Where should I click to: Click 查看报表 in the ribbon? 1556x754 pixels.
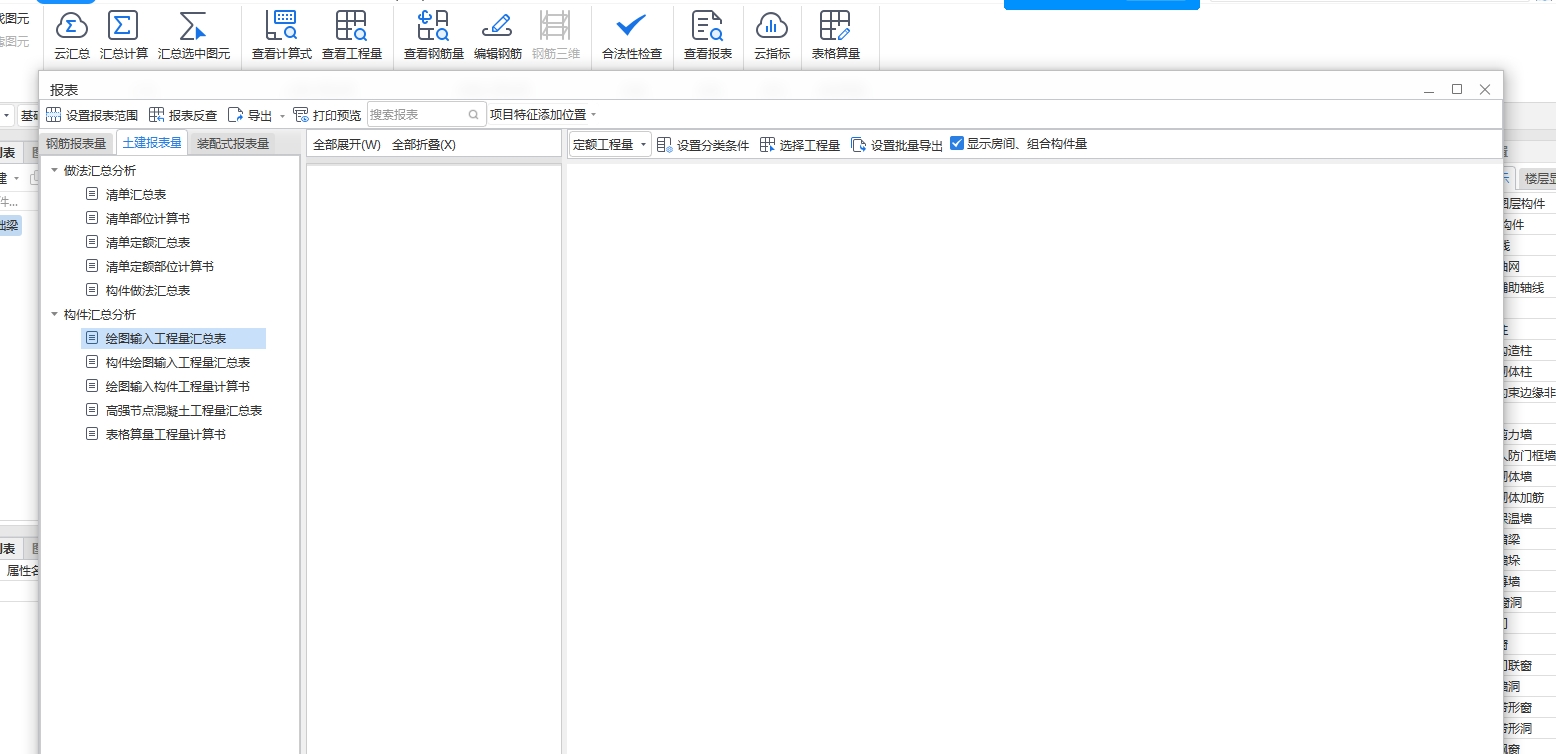tap(708, 36)
